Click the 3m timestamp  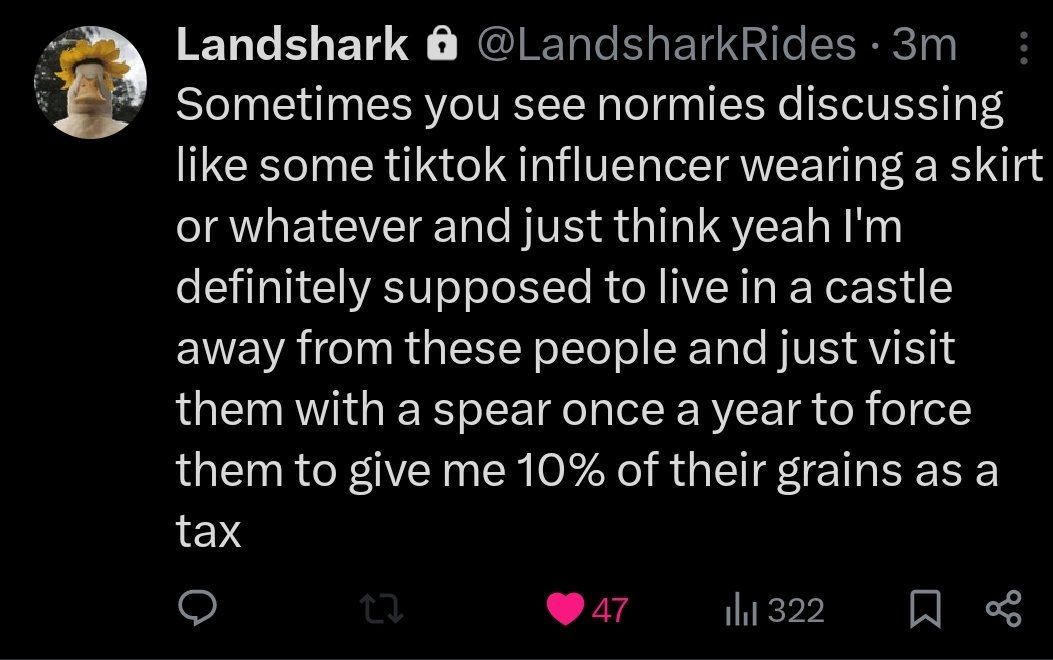tap(924, 45)
